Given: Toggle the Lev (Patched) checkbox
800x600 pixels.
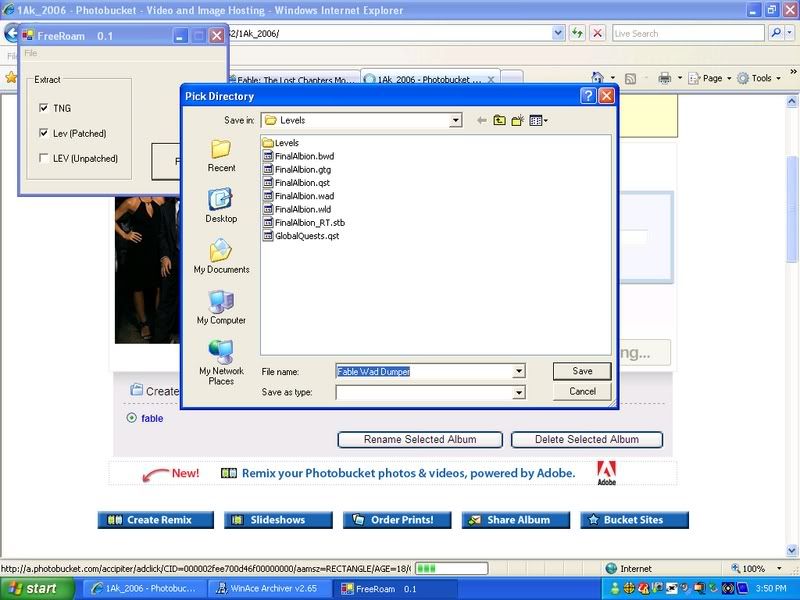Looking at the screenshot, I should pyautogui.click(x=43, y=133).
